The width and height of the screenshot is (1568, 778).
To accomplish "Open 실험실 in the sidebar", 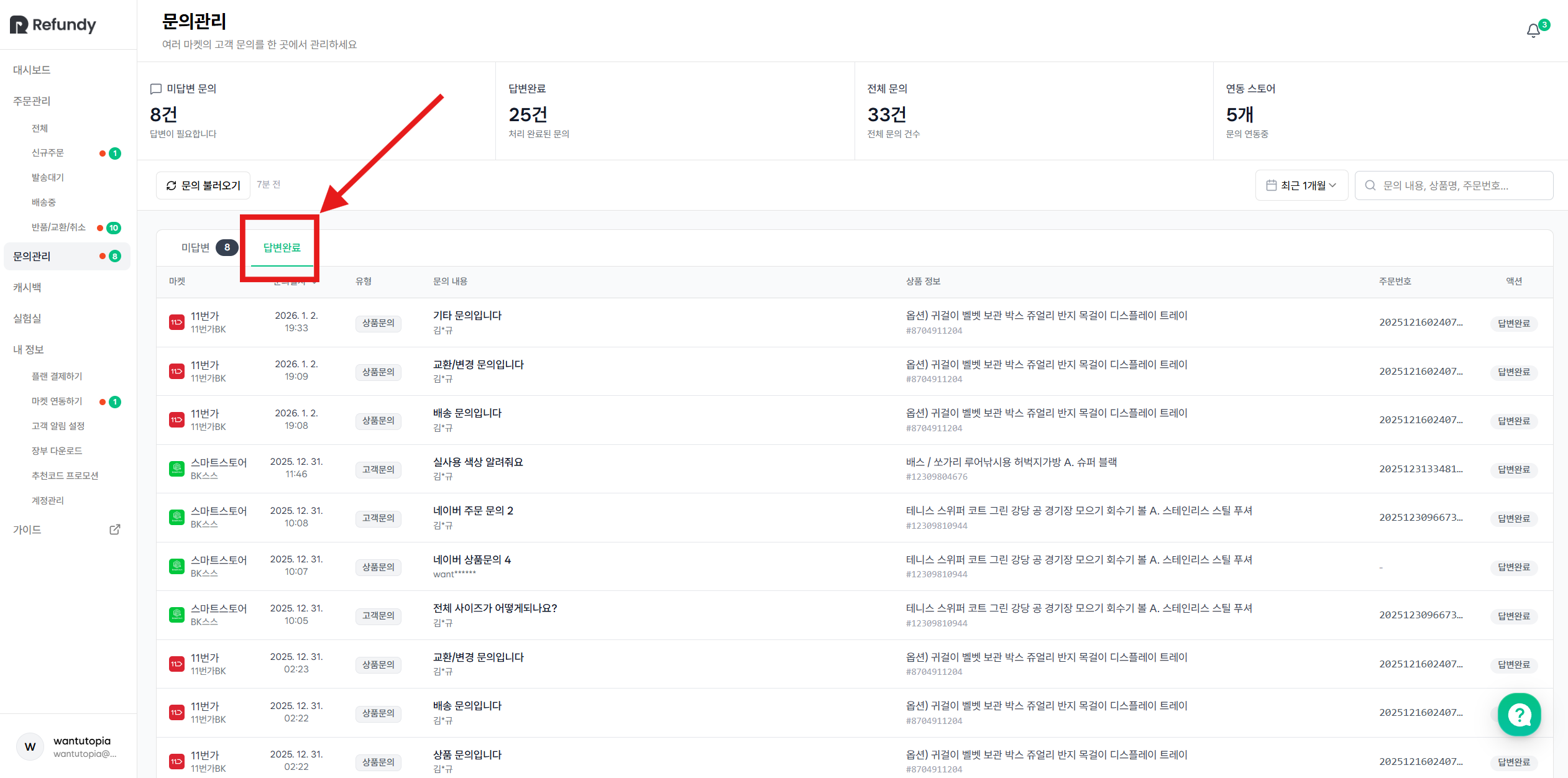I will pos(27,318).
